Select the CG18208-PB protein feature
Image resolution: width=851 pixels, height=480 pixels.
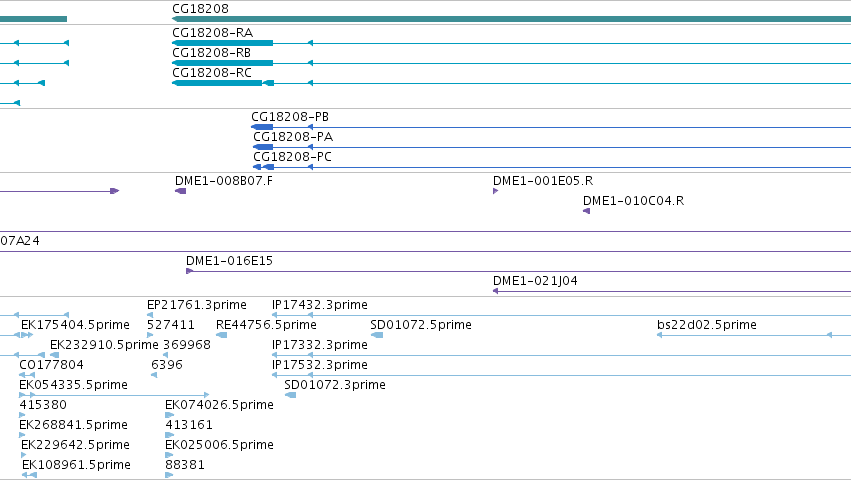point(262,127)
